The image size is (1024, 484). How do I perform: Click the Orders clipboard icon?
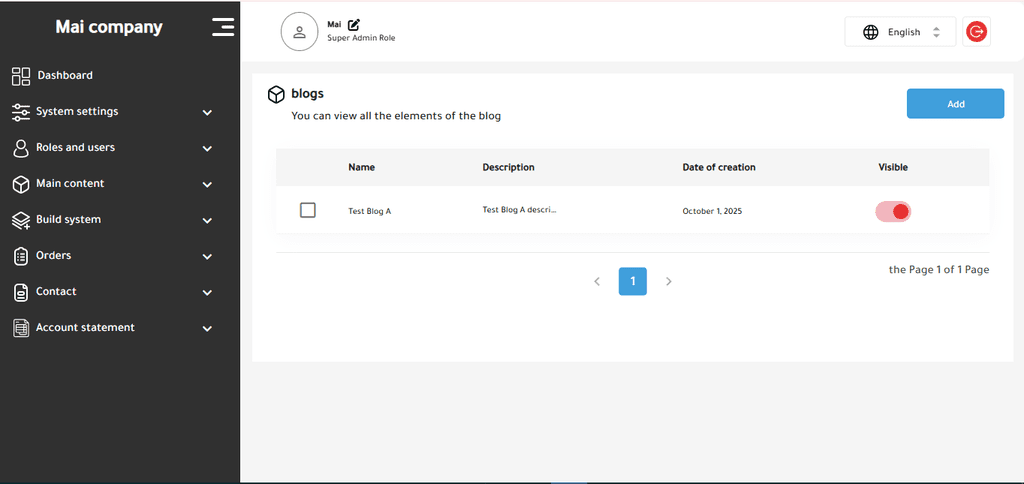tap(21, 256)
